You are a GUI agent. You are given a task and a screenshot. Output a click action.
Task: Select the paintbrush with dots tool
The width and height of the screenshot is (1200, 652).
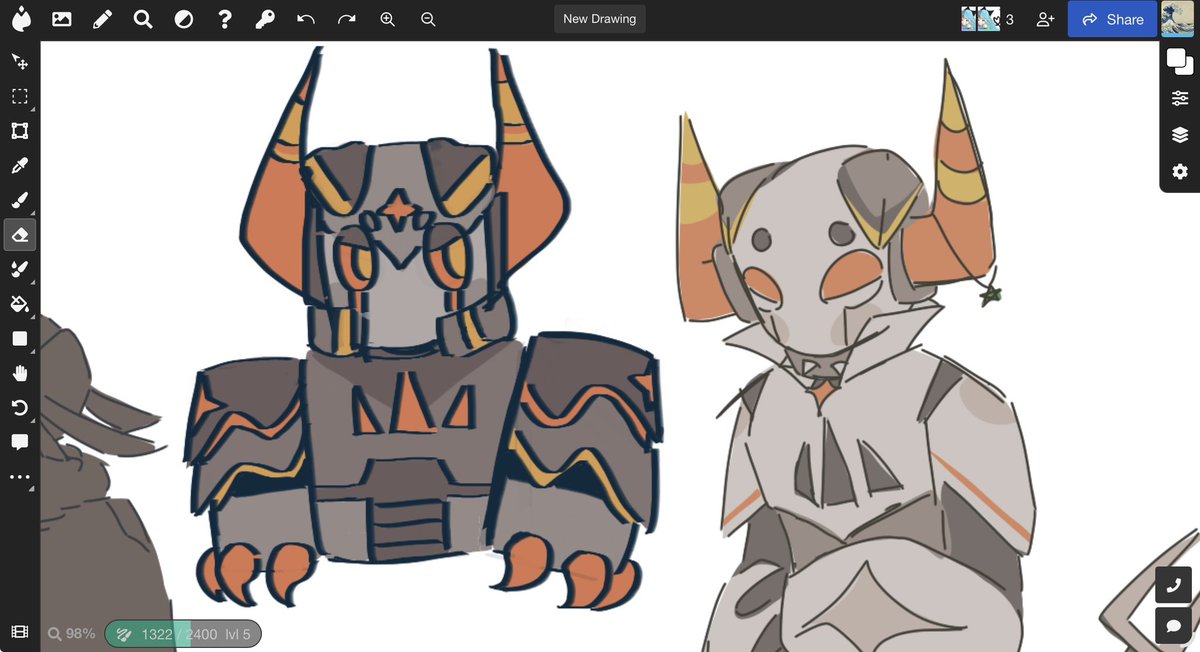tap(20, 269)
